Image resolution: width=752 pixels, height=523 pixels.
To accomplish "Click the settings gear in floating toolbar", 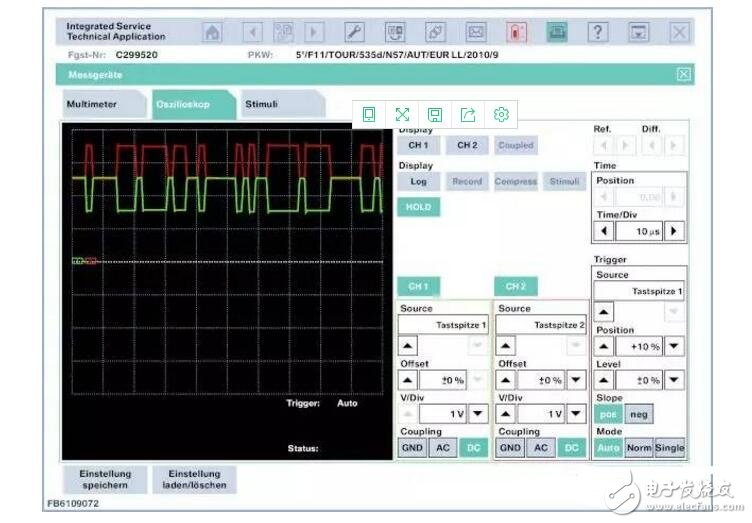I will point(501,114).
